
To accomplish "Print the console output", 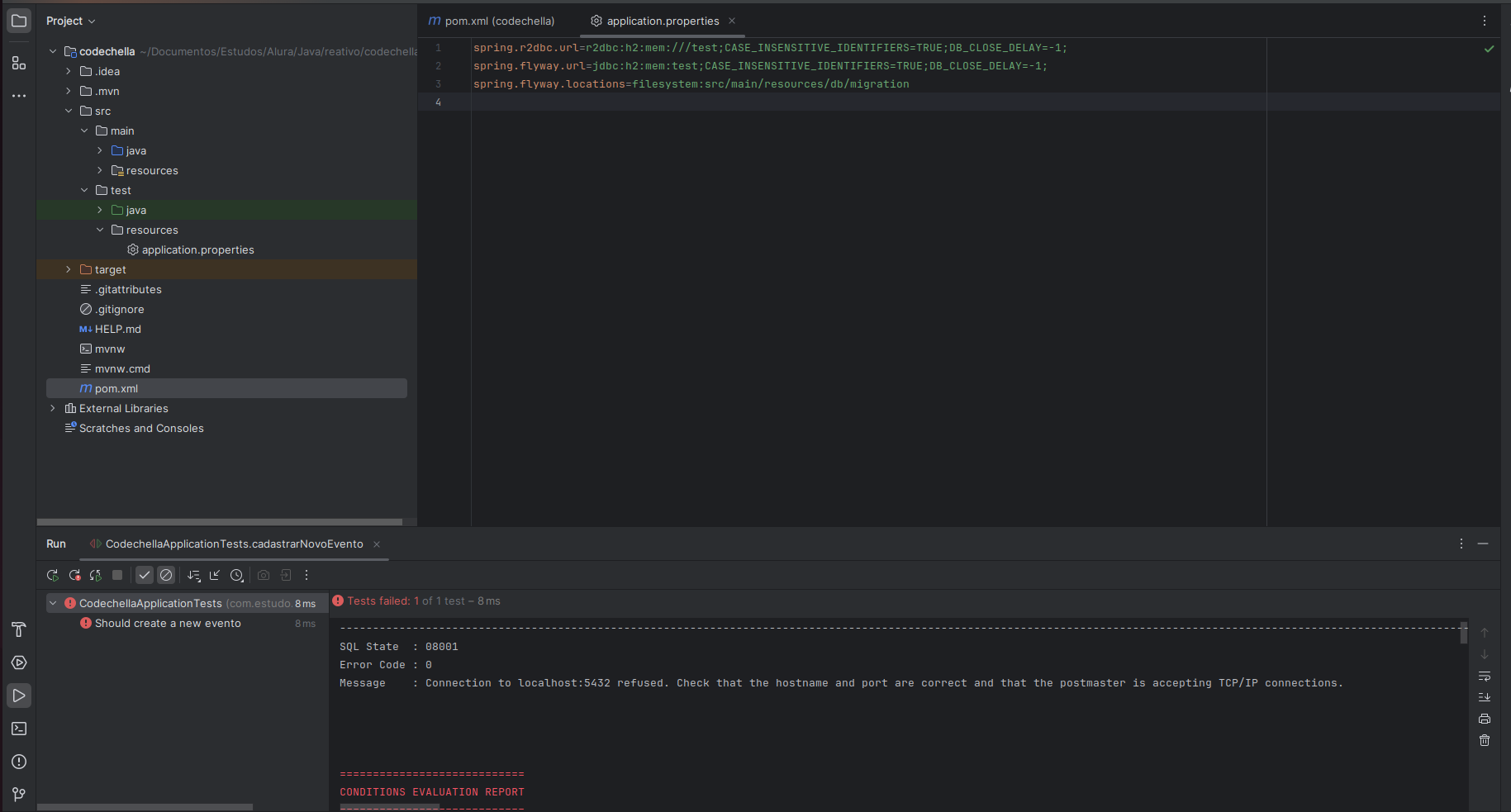I will (x=1485, y=719).
